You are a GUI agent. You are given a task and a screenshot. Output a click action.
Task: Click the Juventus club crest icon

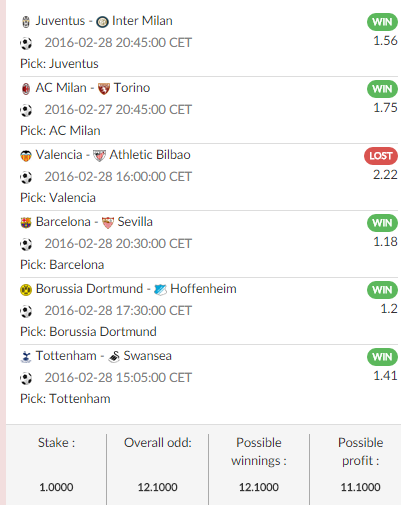26,22
